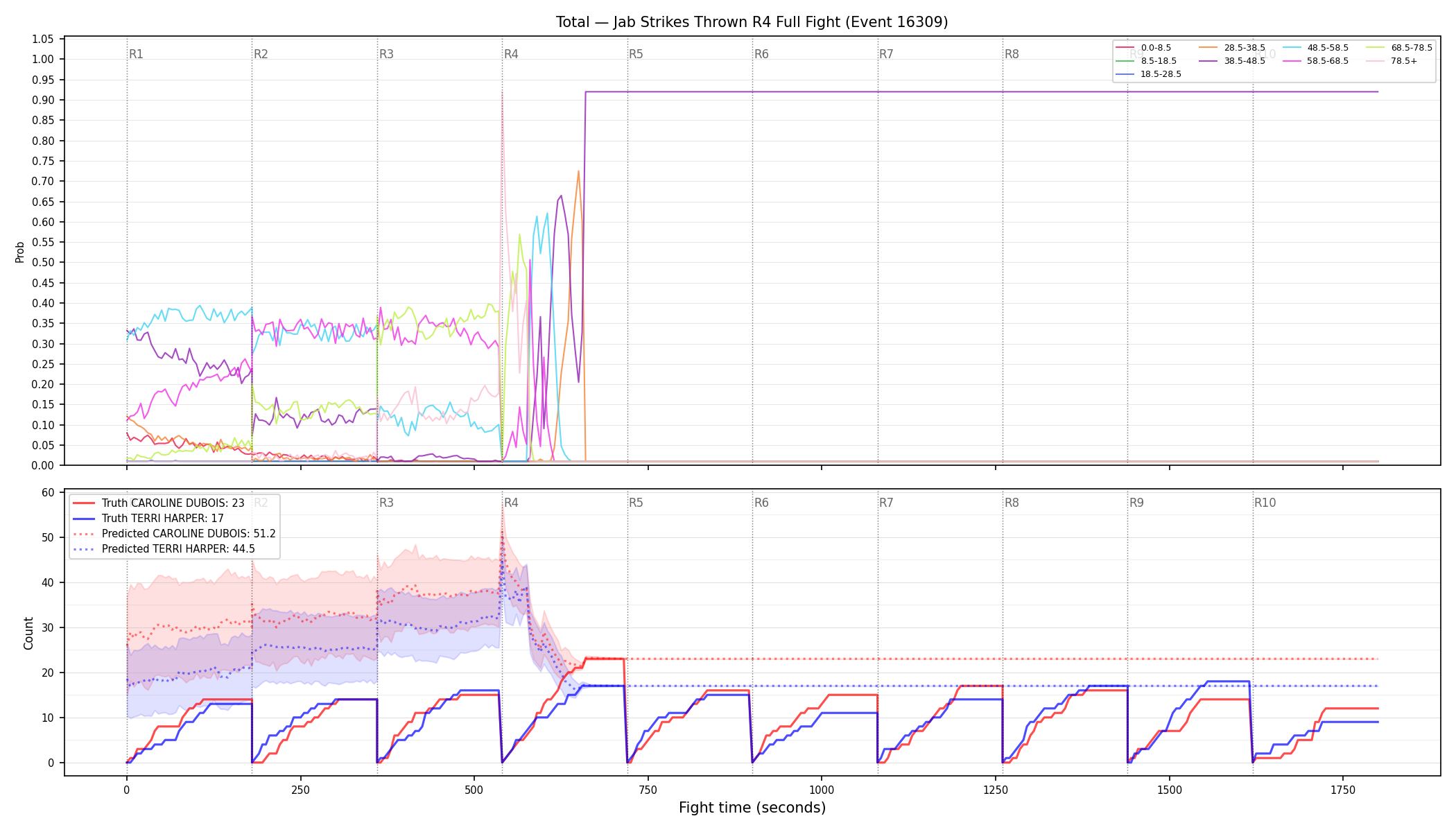
Task: Select the 78.5+ legend entry label
Action: pos(1404,61)
